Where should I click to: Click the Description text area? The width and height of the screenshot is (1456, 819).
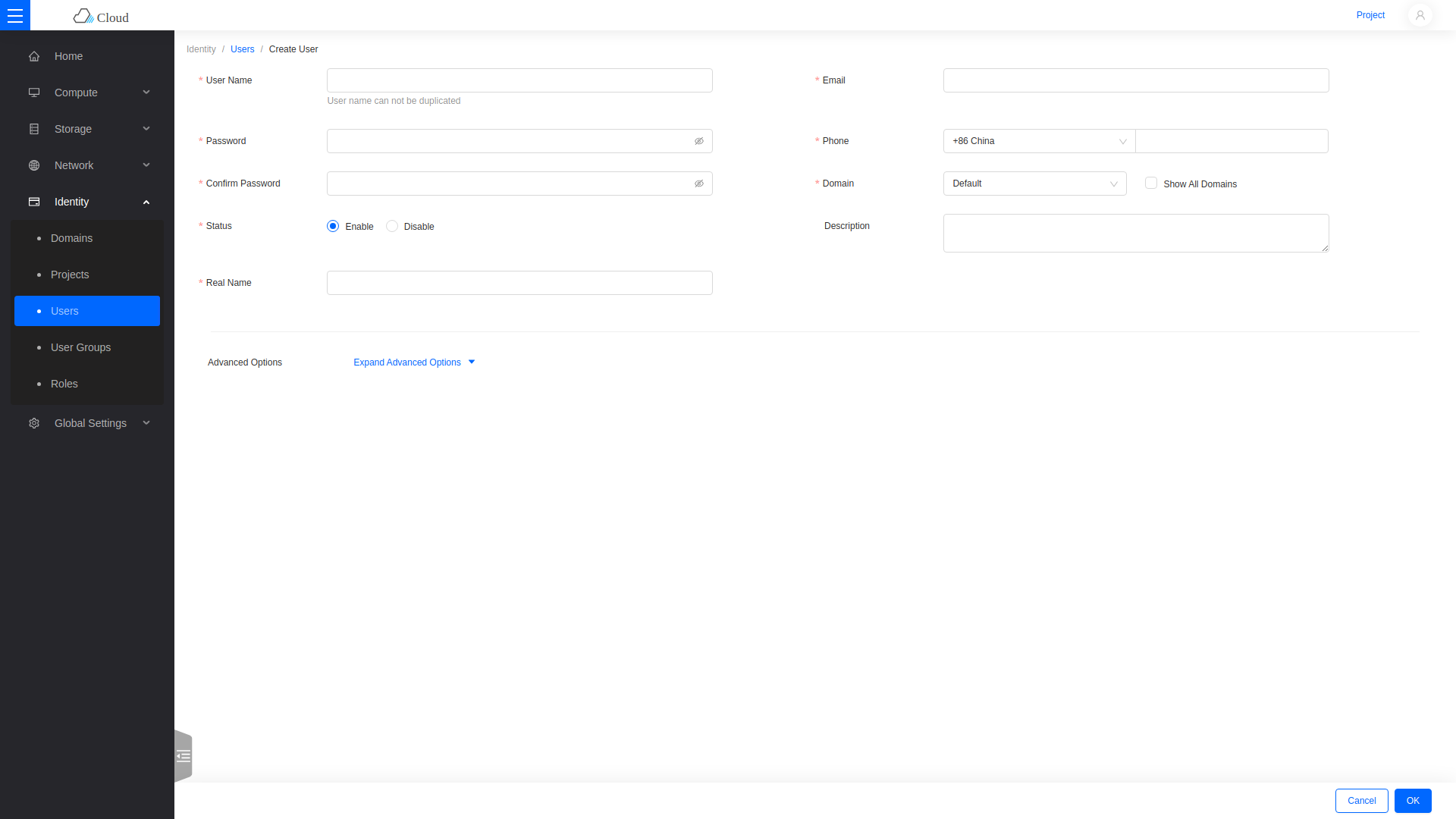(1136, 233)
